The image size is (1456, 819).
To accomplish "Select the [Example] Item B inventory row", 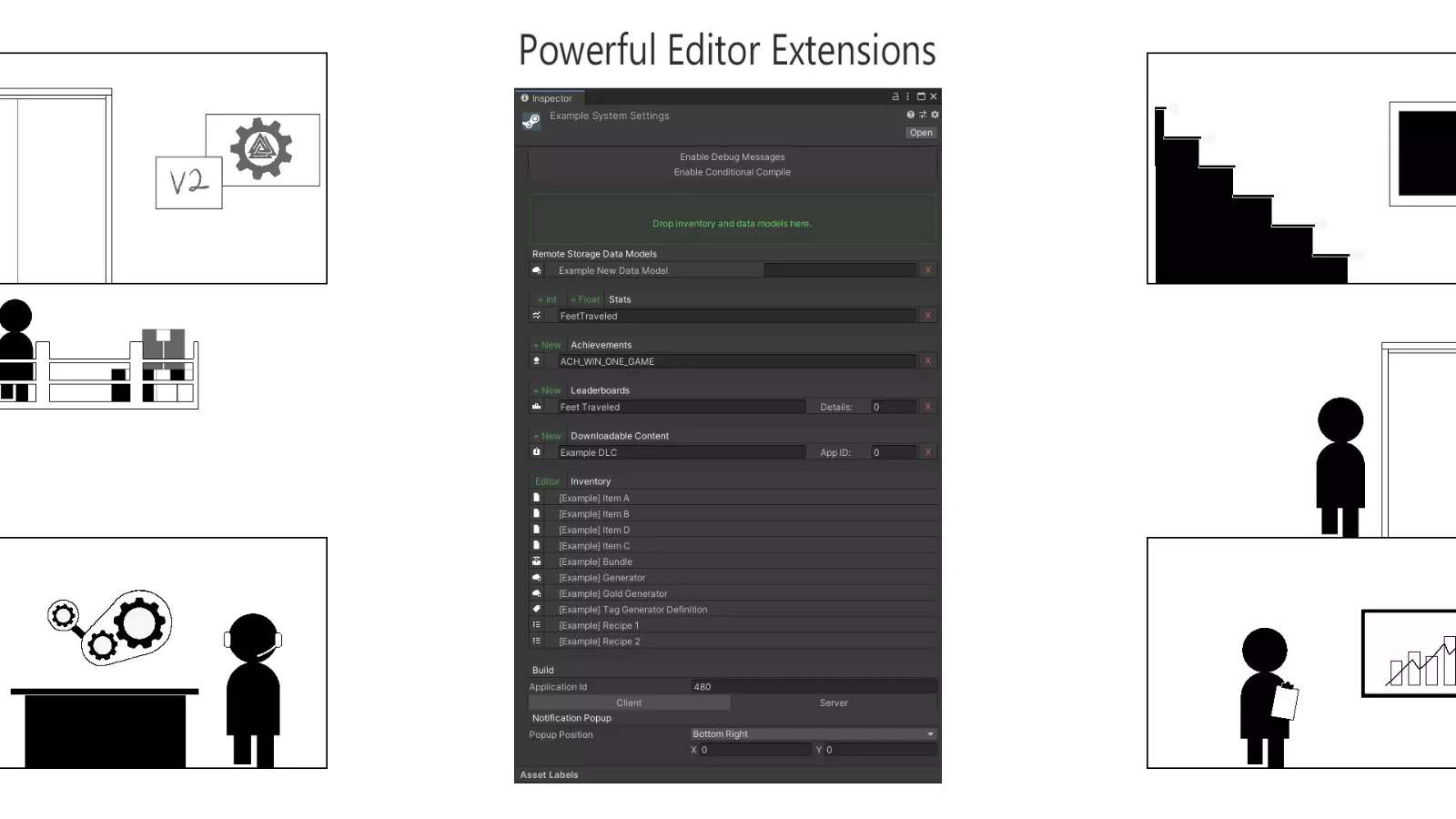I will pos(733,514).
